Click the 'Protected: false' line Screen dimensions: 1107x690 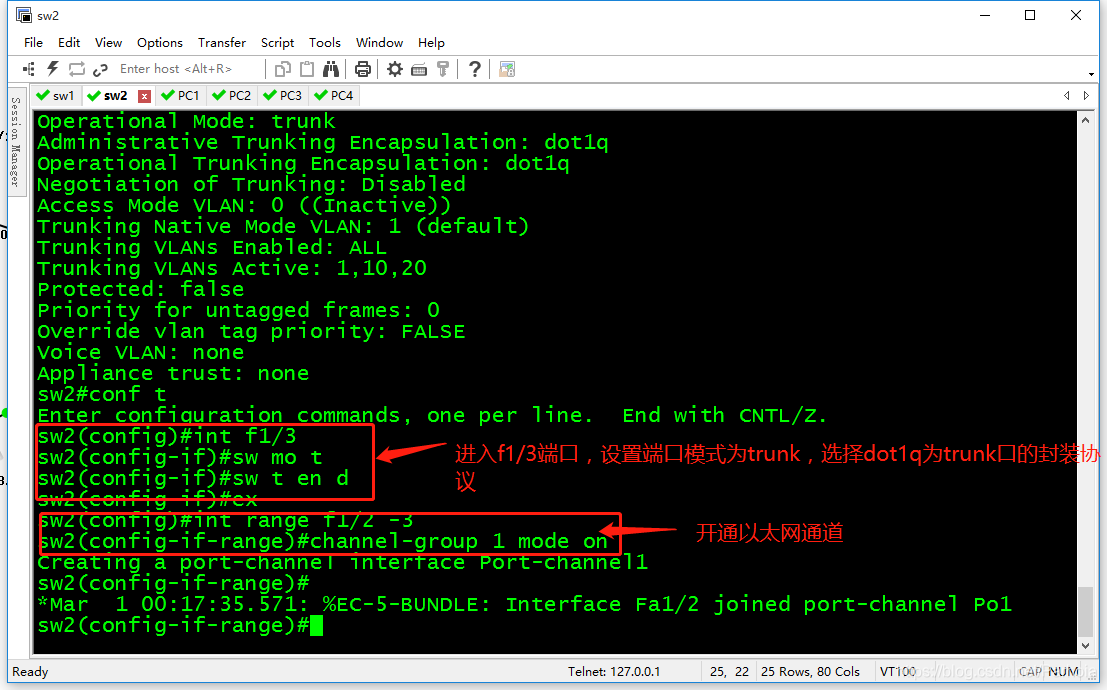tap(140, 290)
